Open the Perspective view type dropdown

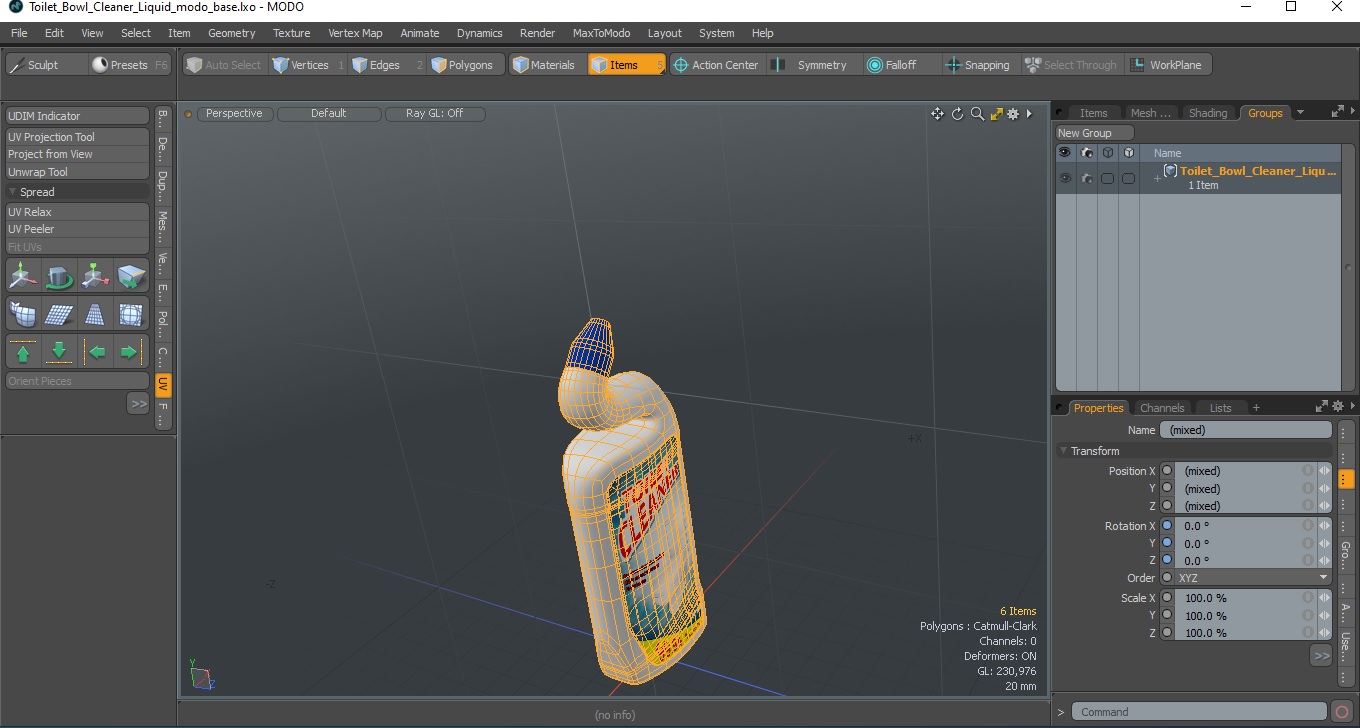(234, 114)
